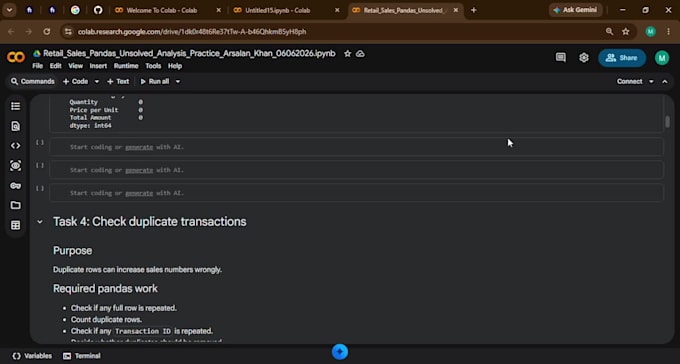
Task: Click the cloud save status icon
Action: tap(360, 54)
